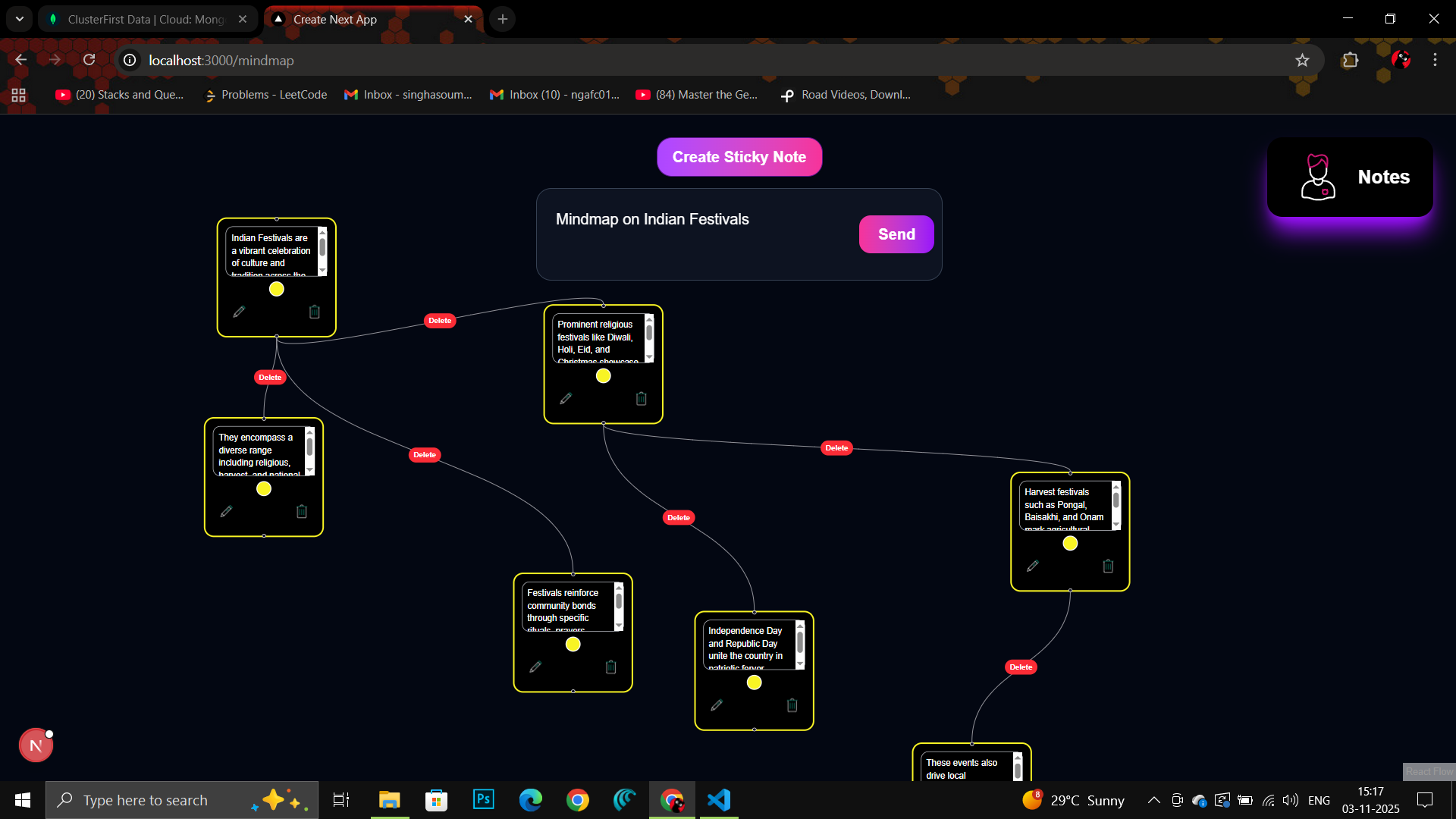Click yellow dot on Harvest festivals note

pos(1069,543)
